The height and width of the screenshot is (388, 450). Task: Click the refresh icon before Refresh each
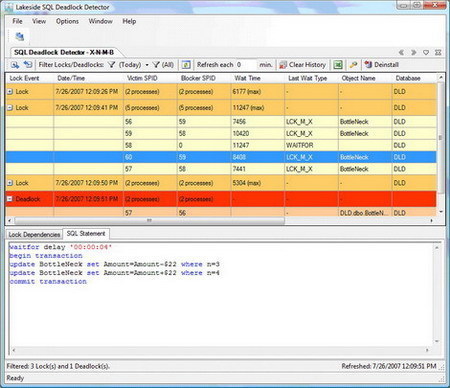pyautogui.click(x=186, y=65)
